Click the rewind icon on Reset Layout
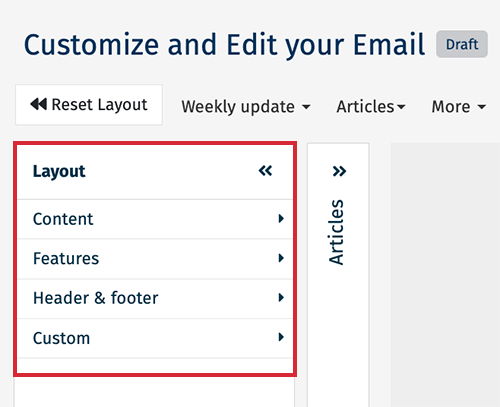 coord(38,104)
